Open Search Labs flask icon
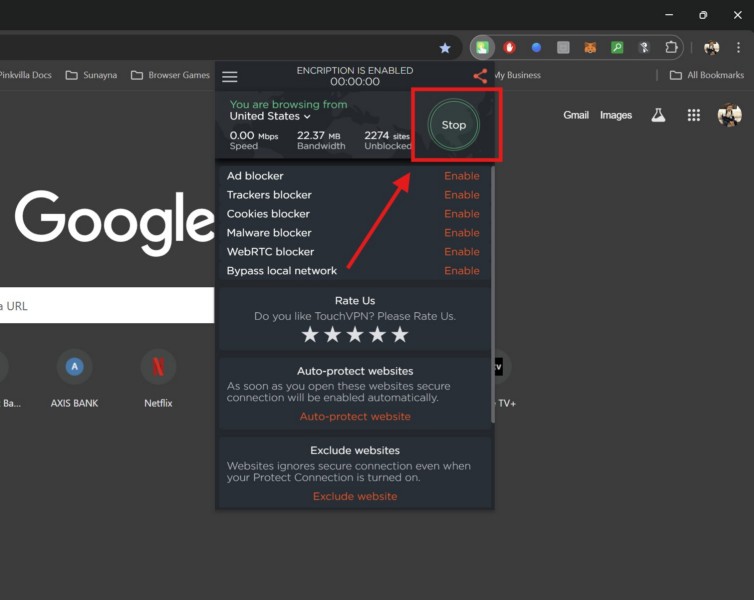Image resolution: width=754 pixels, height=600 pixels. click(658, 115)
